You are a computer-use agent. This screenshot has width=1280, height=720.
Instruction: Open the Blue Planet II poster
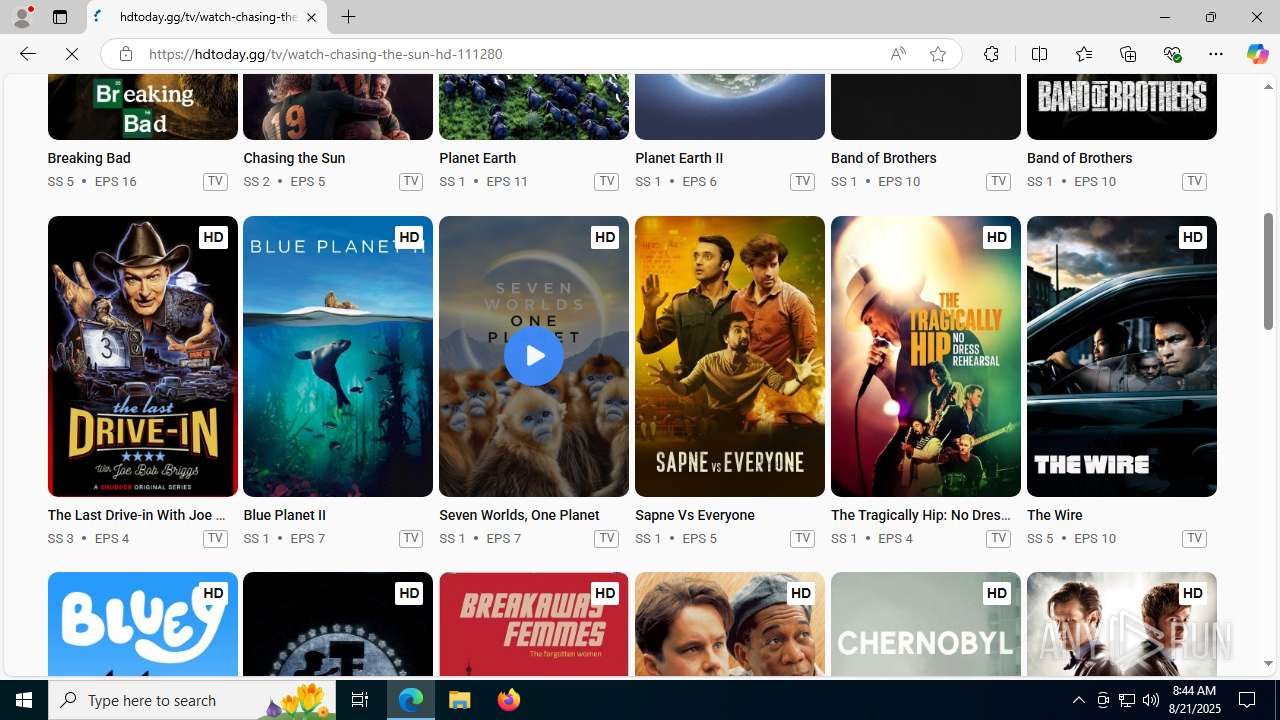click(x=338, y=356)
